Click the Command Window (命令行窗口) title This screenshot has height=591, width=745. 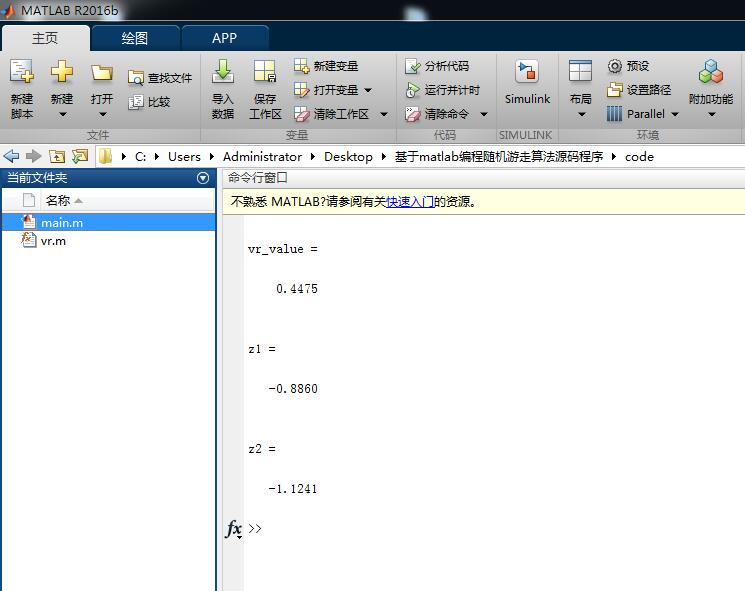pos(258,178)
